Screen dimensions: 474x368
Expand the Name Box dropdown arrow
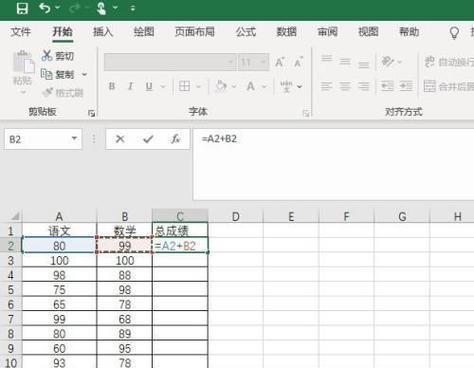click(74, 138)
